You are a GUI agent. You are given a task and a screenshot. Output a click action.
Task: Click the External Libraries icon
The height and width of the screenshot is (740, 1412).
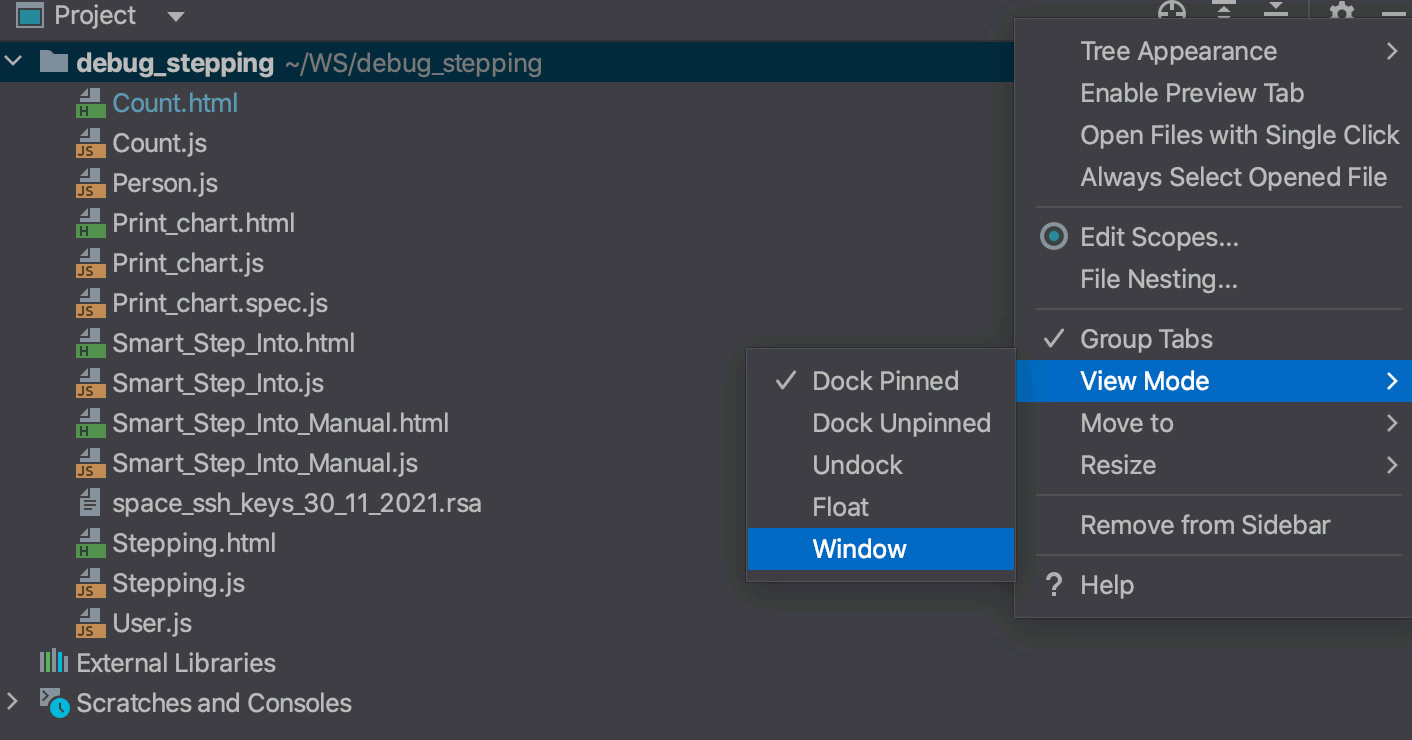click(52, 662)
